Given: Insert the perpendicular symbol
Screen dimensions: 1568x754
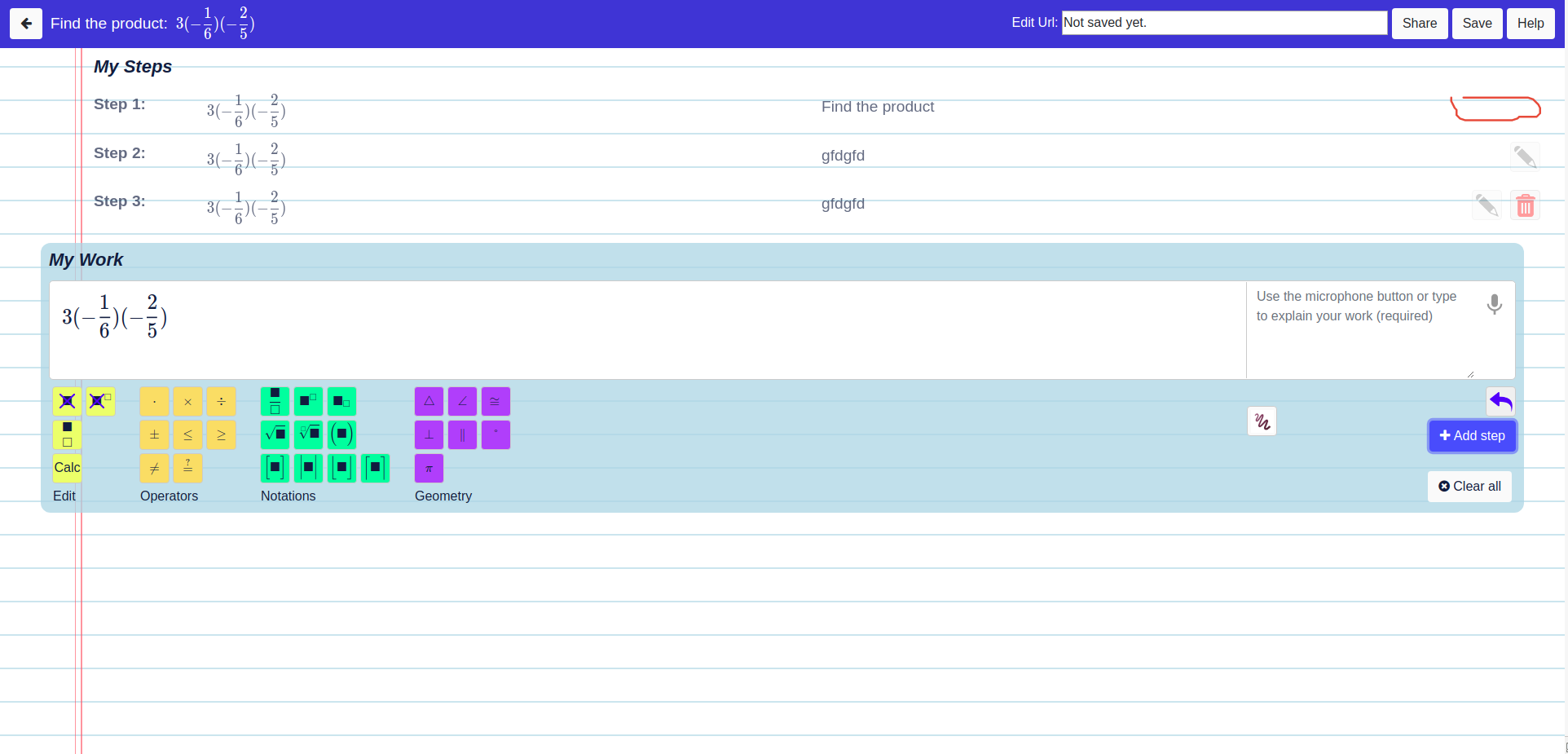Looking at the screenshot, I should 429,434.
